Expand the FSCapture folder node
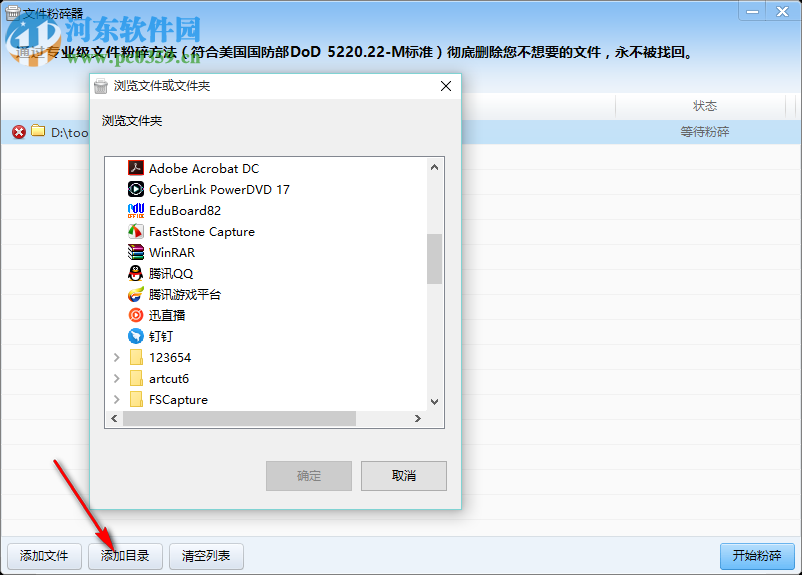This screenshot has width=802, height=575. (x=116, y=399)
